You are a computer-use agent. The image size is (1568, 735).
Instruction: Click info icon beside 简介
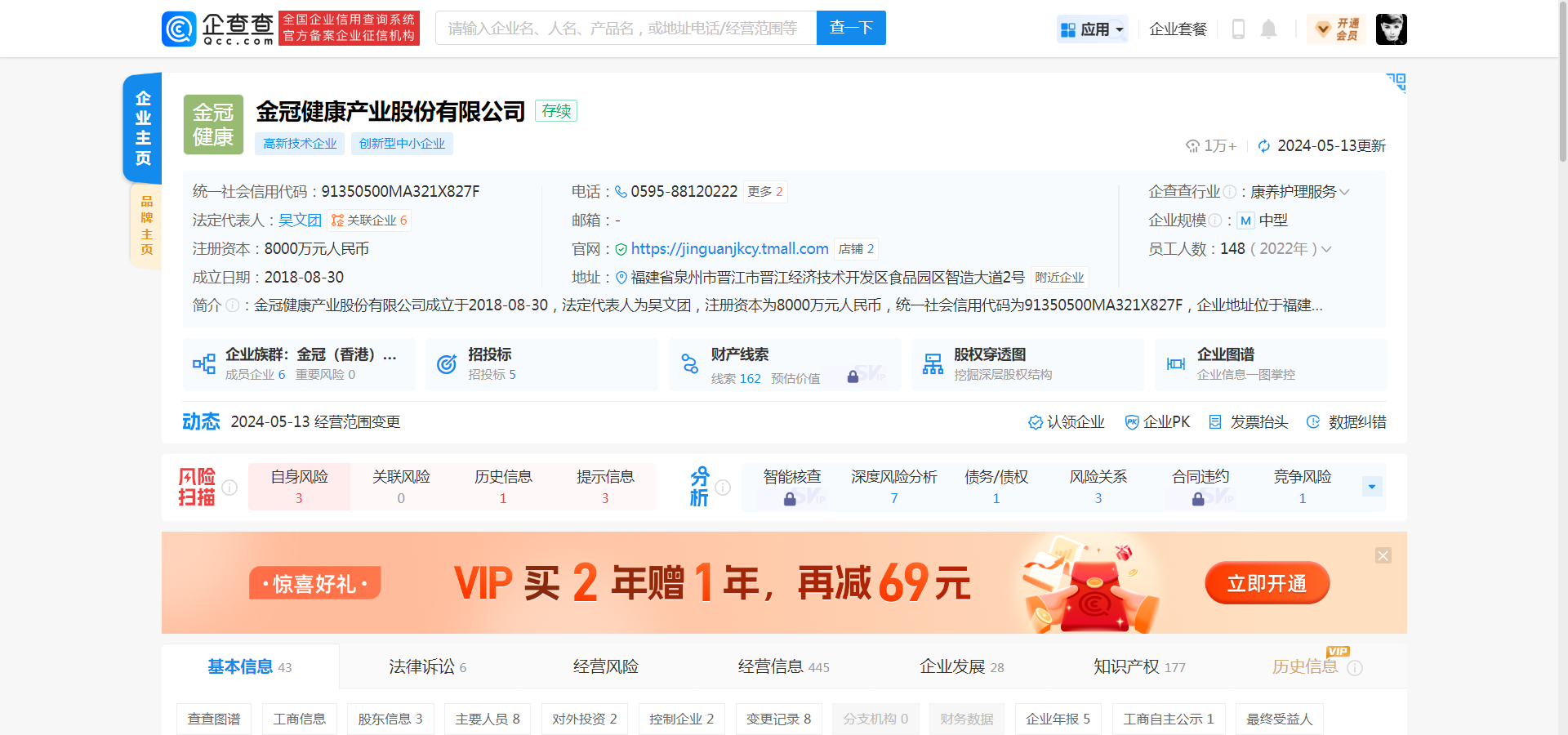pos(232,305)
